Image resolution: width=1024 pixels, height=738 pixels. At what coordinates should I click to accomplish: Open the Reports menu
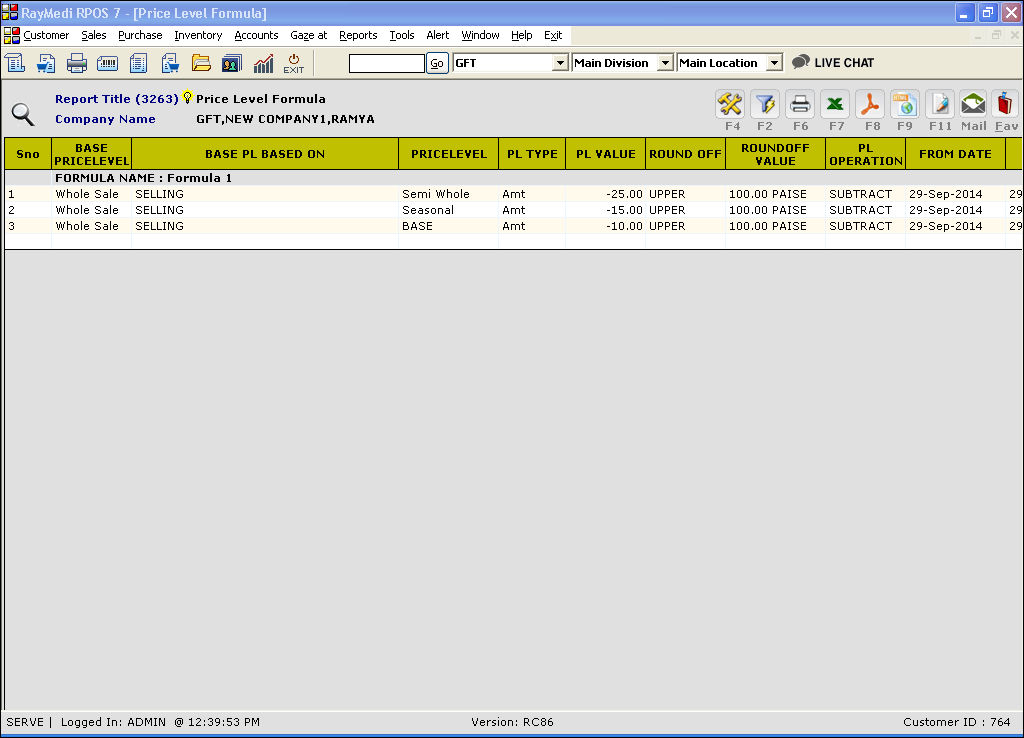click(358, 35)
